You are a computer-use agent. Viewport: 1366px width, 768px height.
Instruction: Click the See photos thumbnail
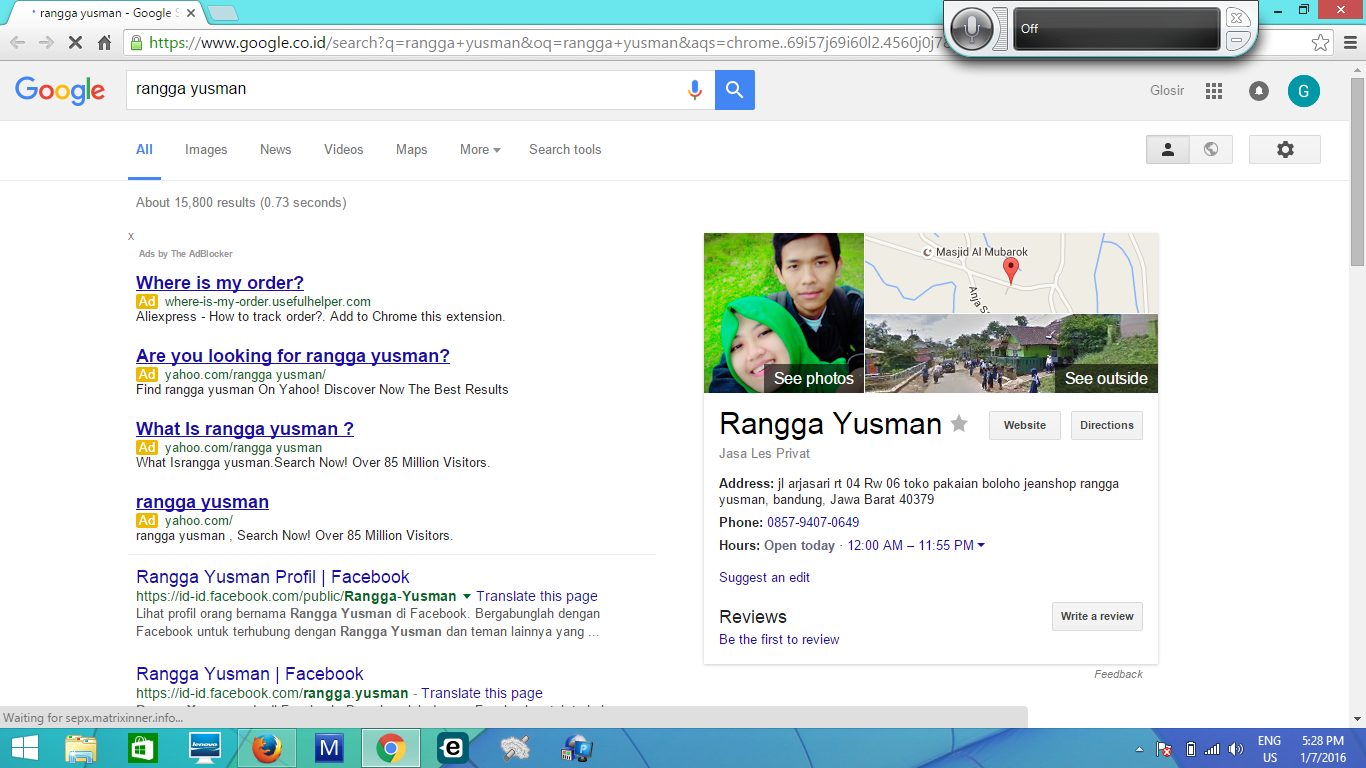coord(784,313)
